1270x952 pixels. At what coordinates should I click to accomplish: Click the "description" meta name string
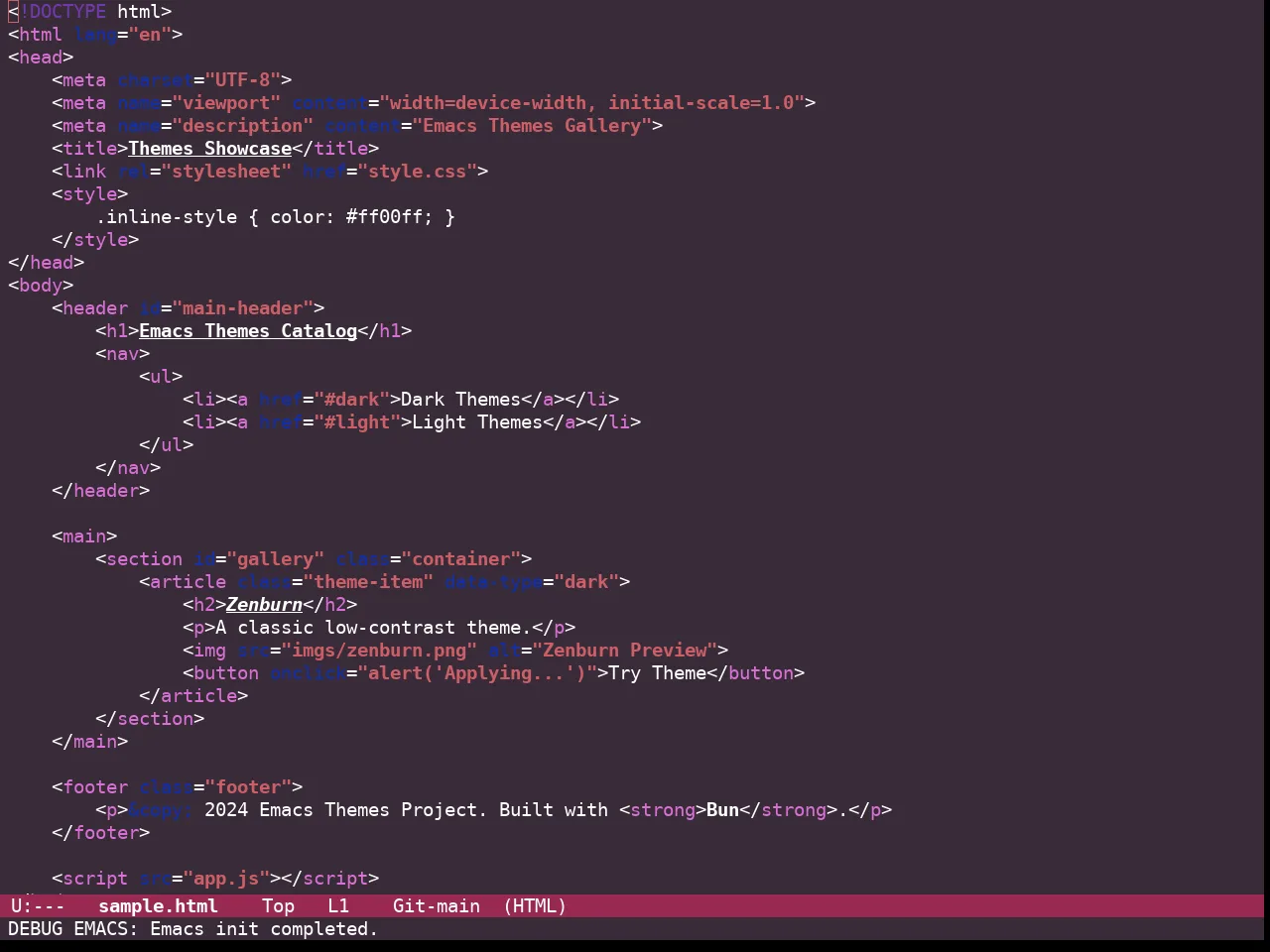click(243, 126)
